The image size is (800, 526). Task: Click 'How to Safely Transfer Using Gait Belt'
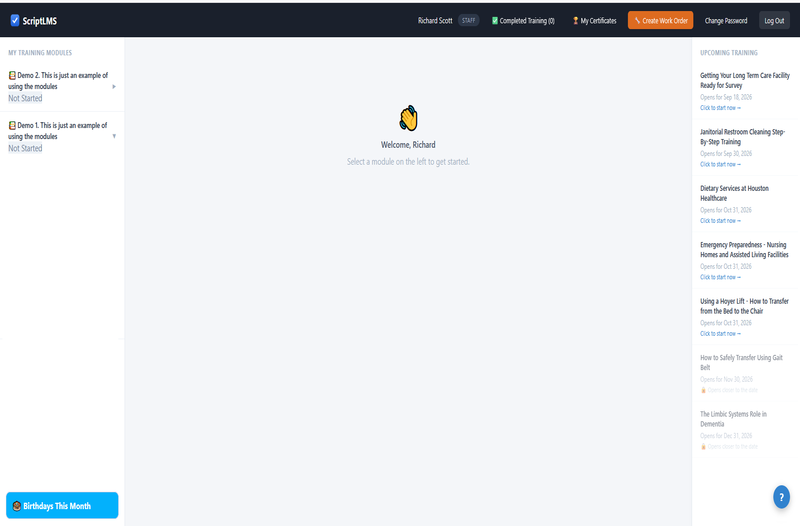click(741, 363)
